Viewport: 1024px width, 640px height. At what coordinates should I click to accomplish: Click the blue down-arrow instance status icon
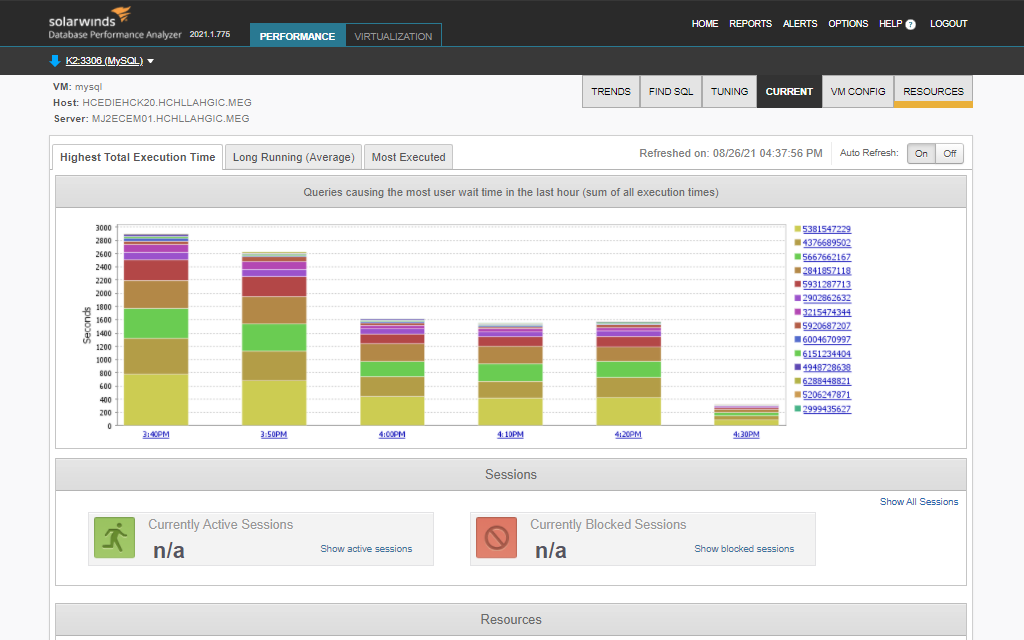pos(55,61)
